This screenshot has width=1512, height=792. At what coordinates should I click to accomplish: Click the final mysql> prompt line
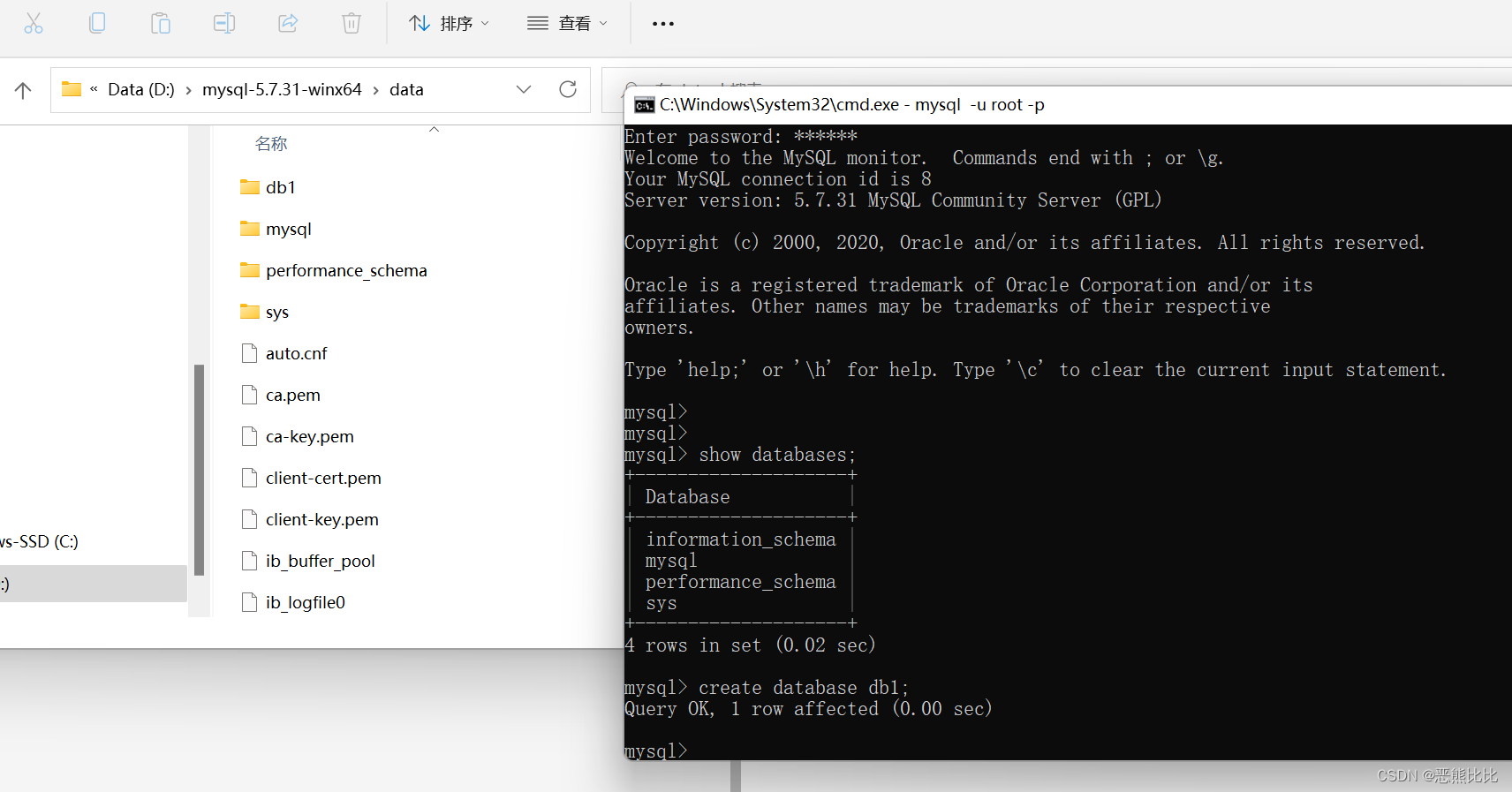[x=655, y=751]
